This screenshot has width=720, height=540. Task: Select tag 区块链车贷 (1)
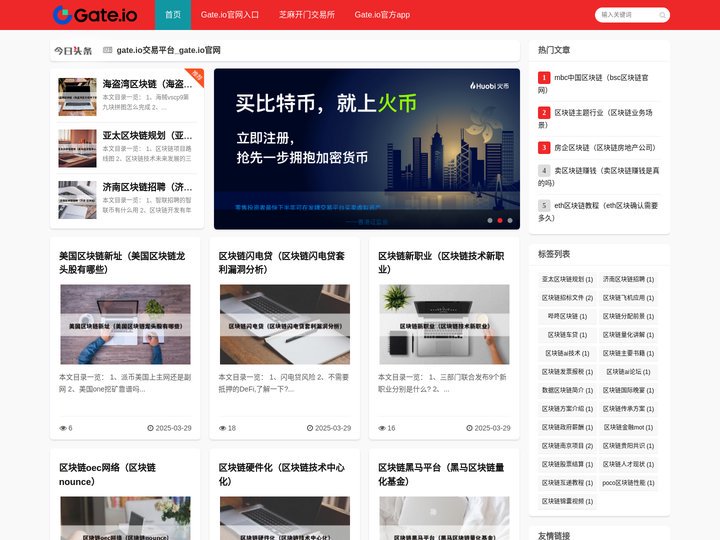567,335
